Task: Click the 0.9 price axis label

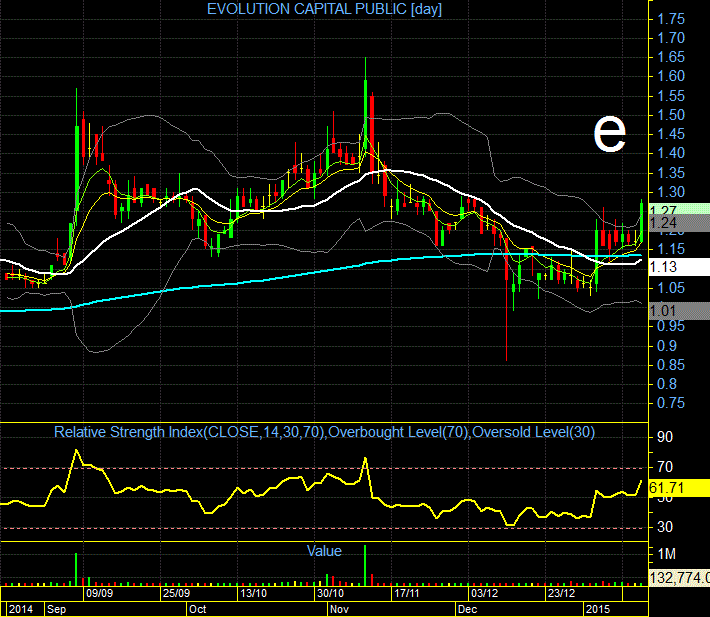Action: [x=667, y=346]
